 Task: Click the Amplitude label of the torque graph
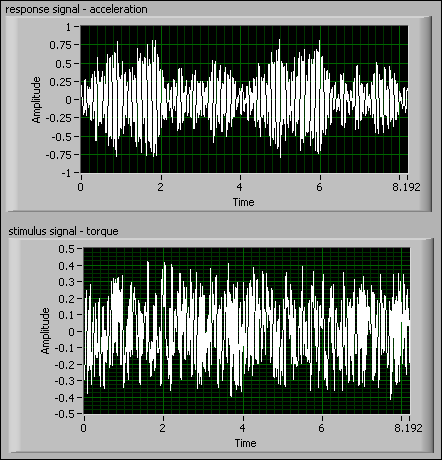tap(45, 331)
